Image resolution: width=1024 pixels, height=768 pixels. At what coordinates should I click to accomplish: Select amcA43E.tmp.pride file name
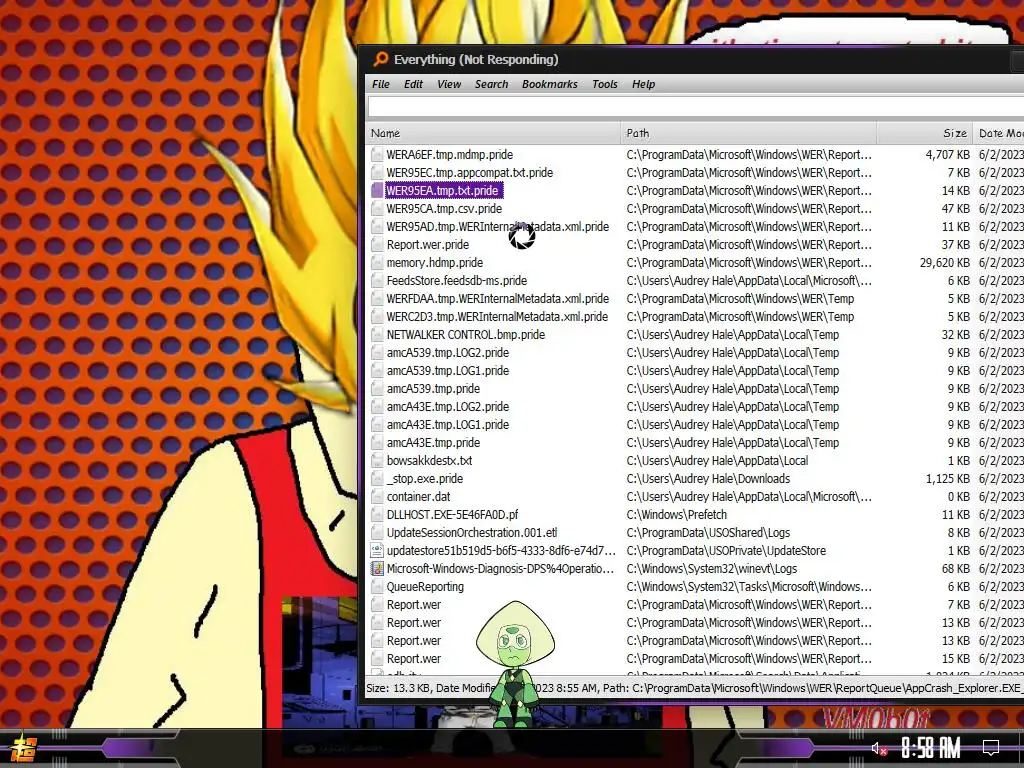433,443
